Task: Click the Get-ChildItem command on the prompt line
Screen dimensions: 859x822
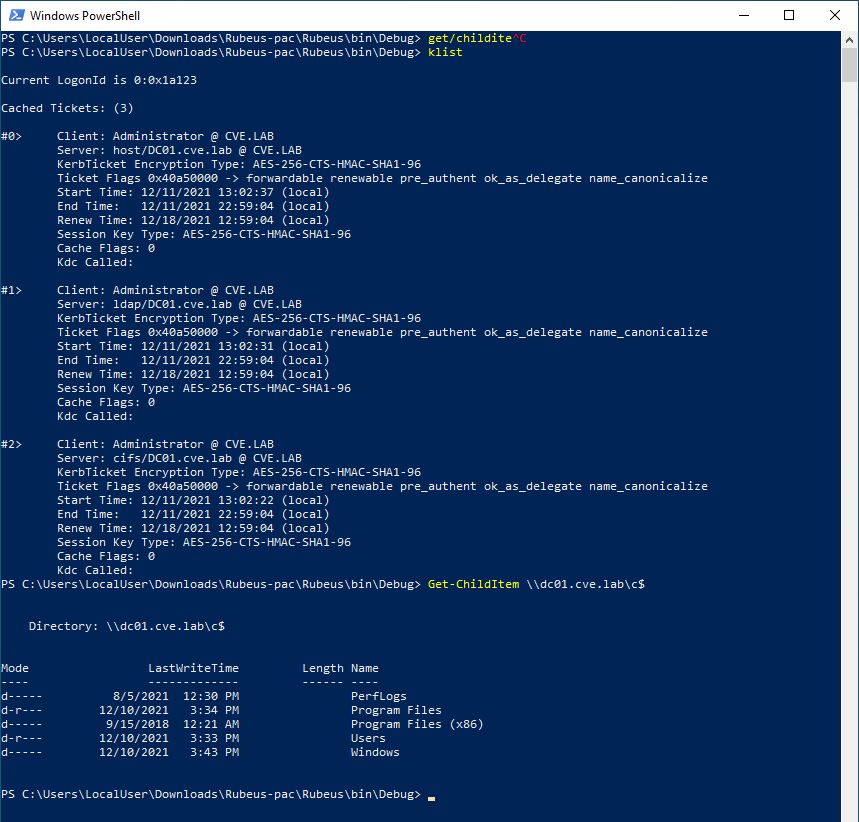Action: pyautogui.click(x=474, y=583)
